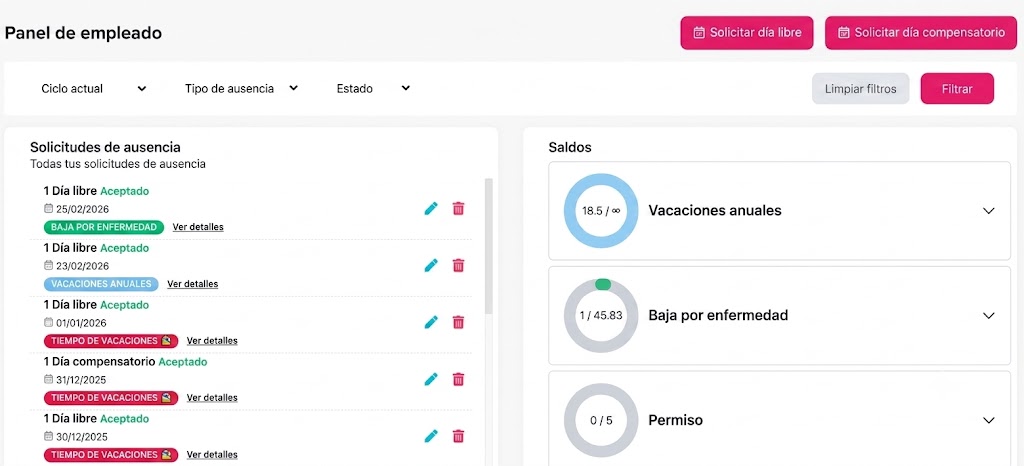
Task: Click calendar icon next to 01/01/2026
Action: point(48,322)
